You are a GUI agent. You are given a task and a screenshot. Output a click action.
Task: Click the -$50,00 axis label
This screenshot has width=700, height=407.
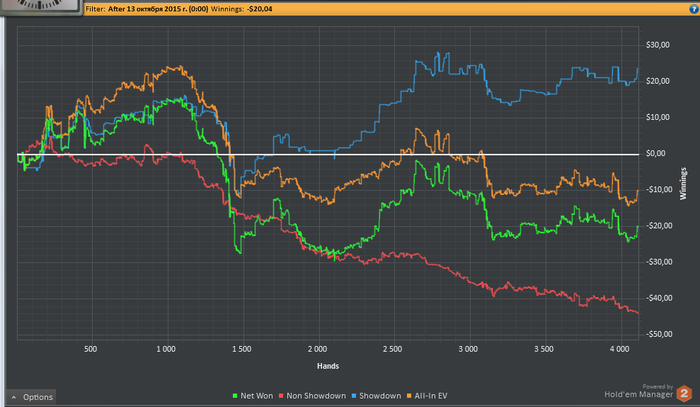659,334
